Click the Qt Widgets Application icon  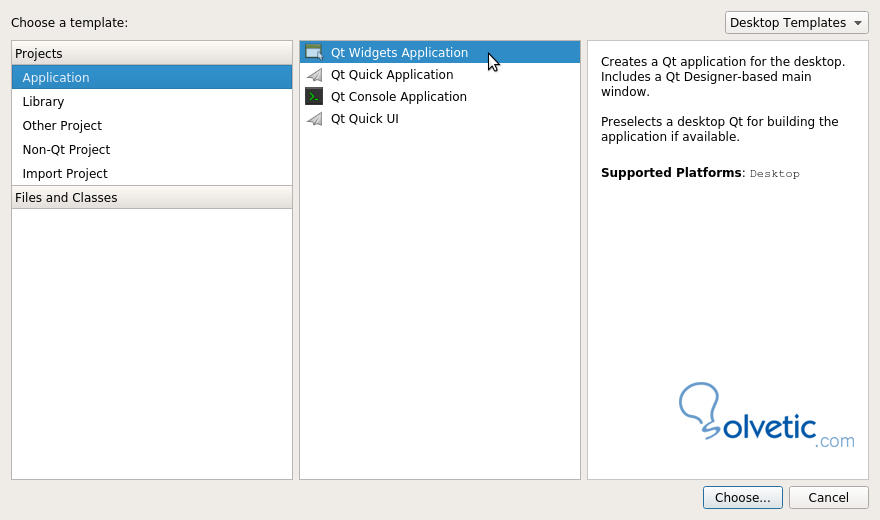tap(314, 52)
